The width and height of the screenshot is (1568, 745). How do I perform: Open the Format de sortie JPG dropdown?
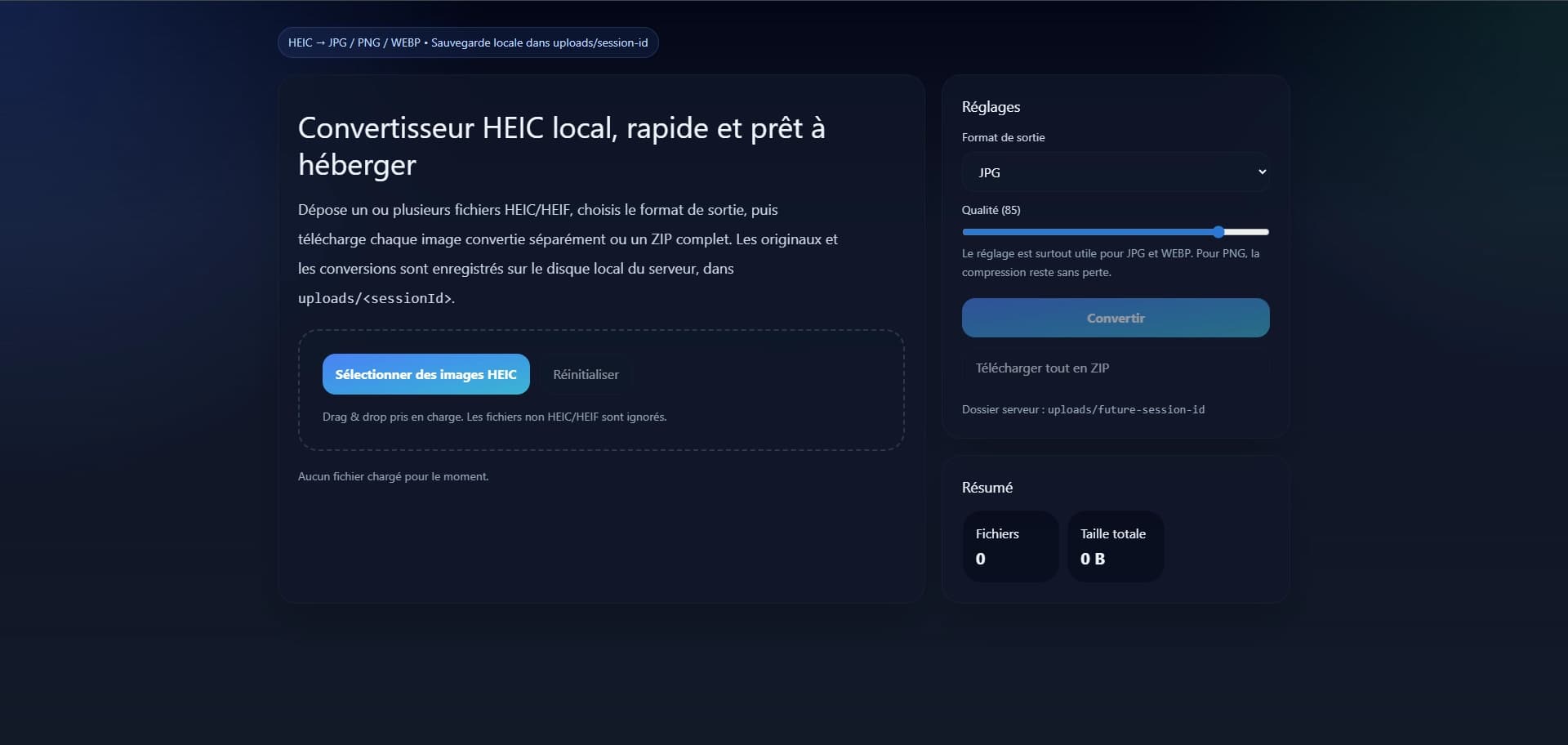(1116, 172)
